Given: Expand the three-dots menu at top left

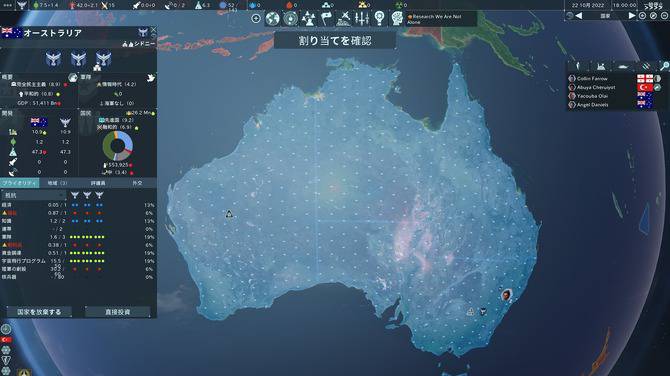Looking at the screenshot, I should coord(7,5).
